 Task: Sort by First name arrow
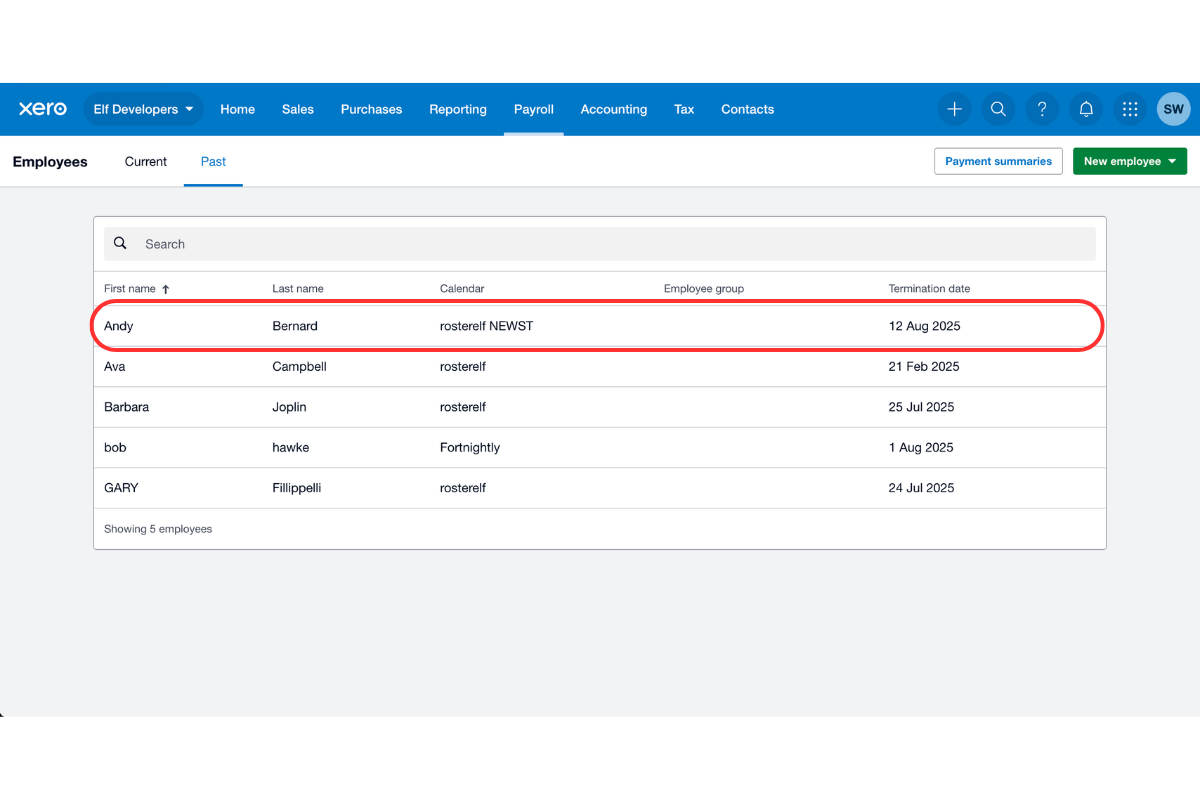(166, 289)
